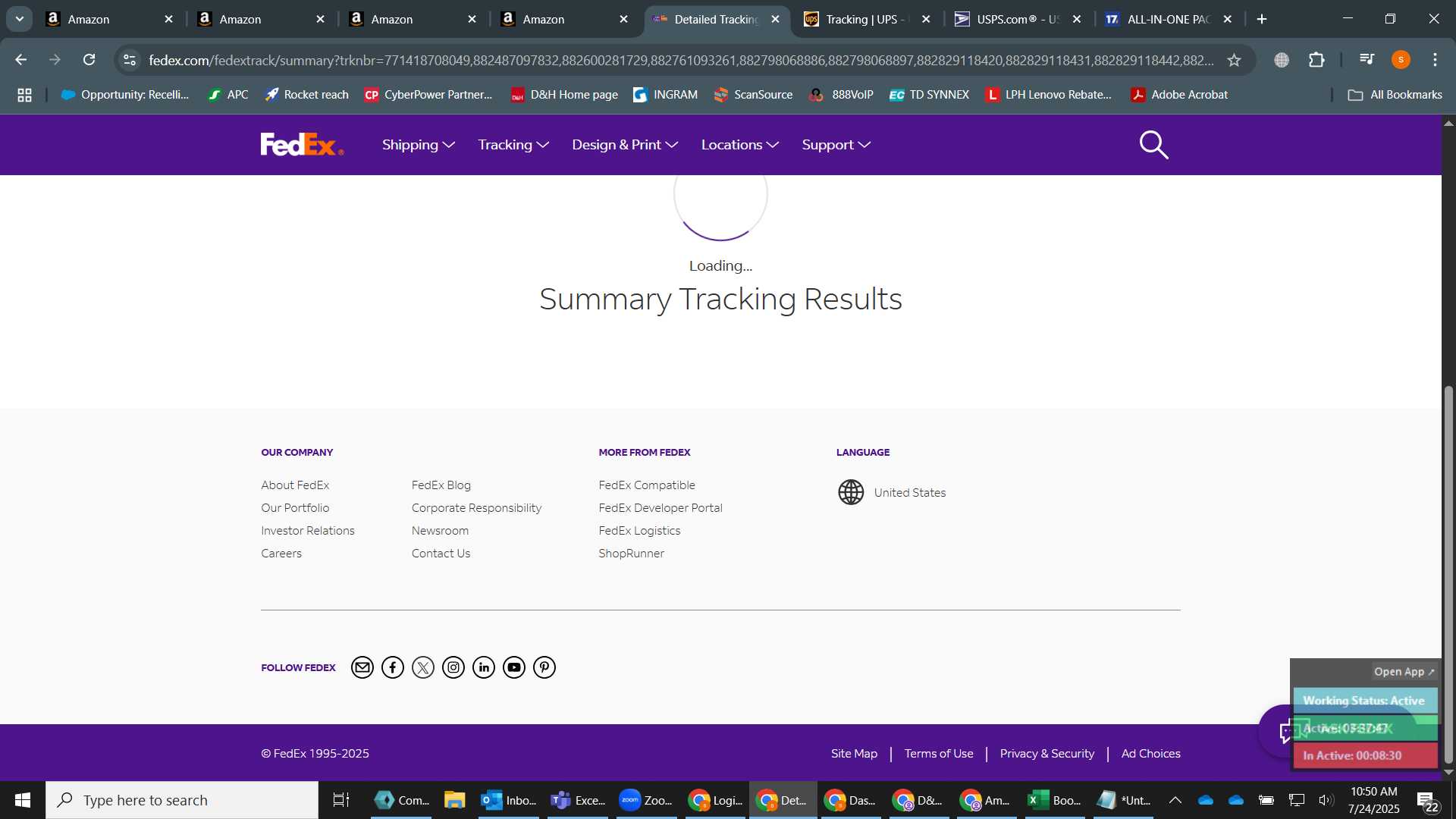The height and width of the screenshot is (819, 1456).
Task: Open Zoom from taskbar
Action: pyautogui.click(x=645, y=800)
